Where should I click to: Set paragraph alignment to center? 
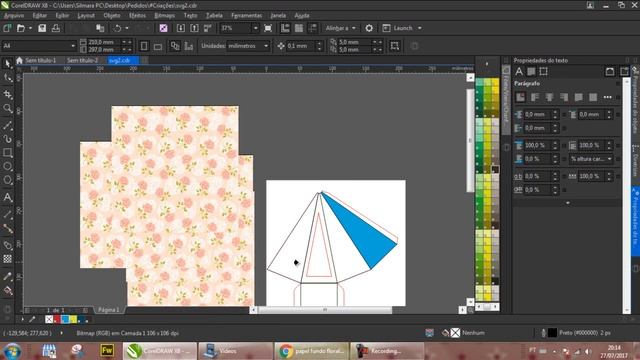coord(549,97)
